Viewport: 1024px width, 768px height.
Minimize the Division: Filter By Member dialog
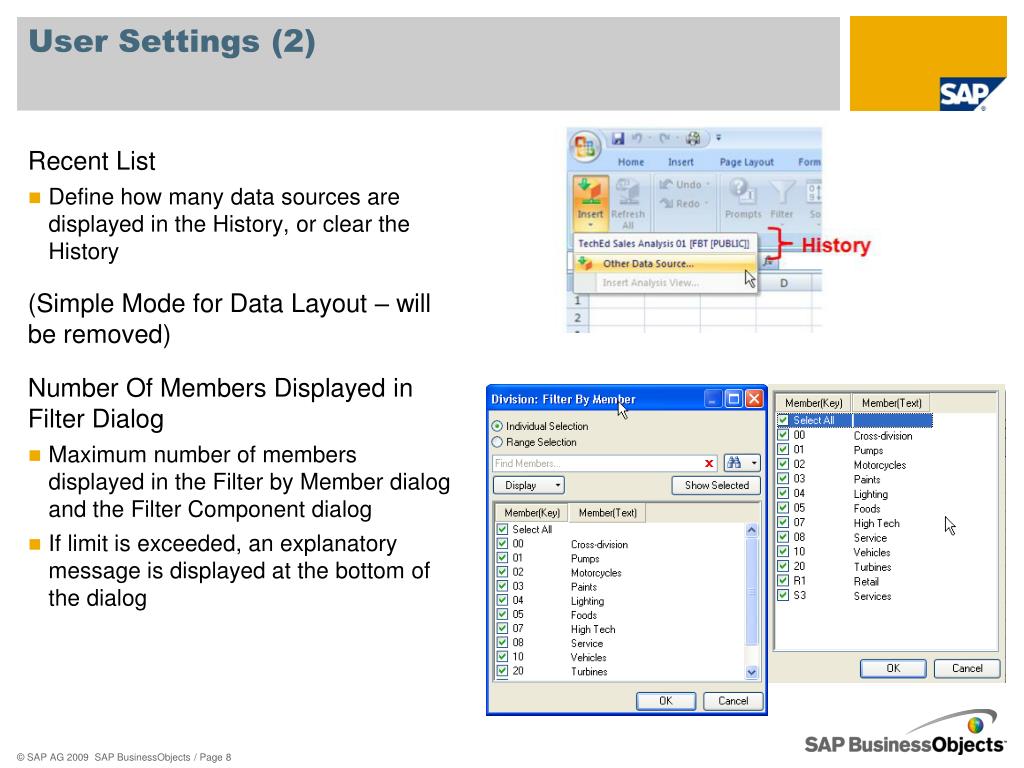tap(714, 398)
